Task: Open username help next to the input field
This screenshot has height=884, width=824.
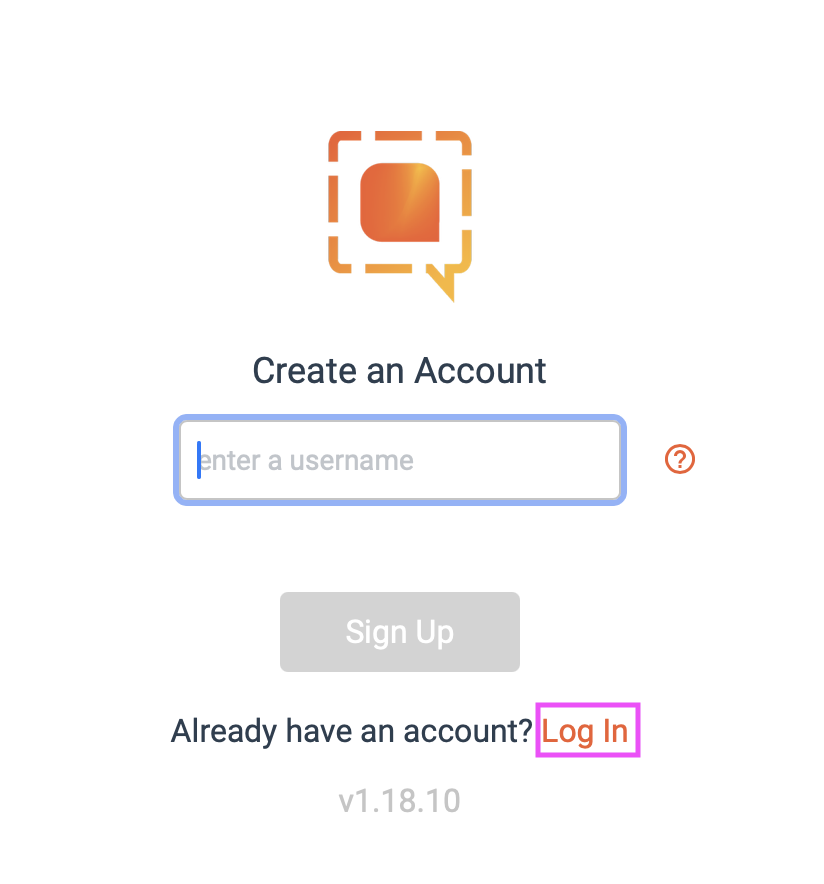Action: tap(680, 460)
